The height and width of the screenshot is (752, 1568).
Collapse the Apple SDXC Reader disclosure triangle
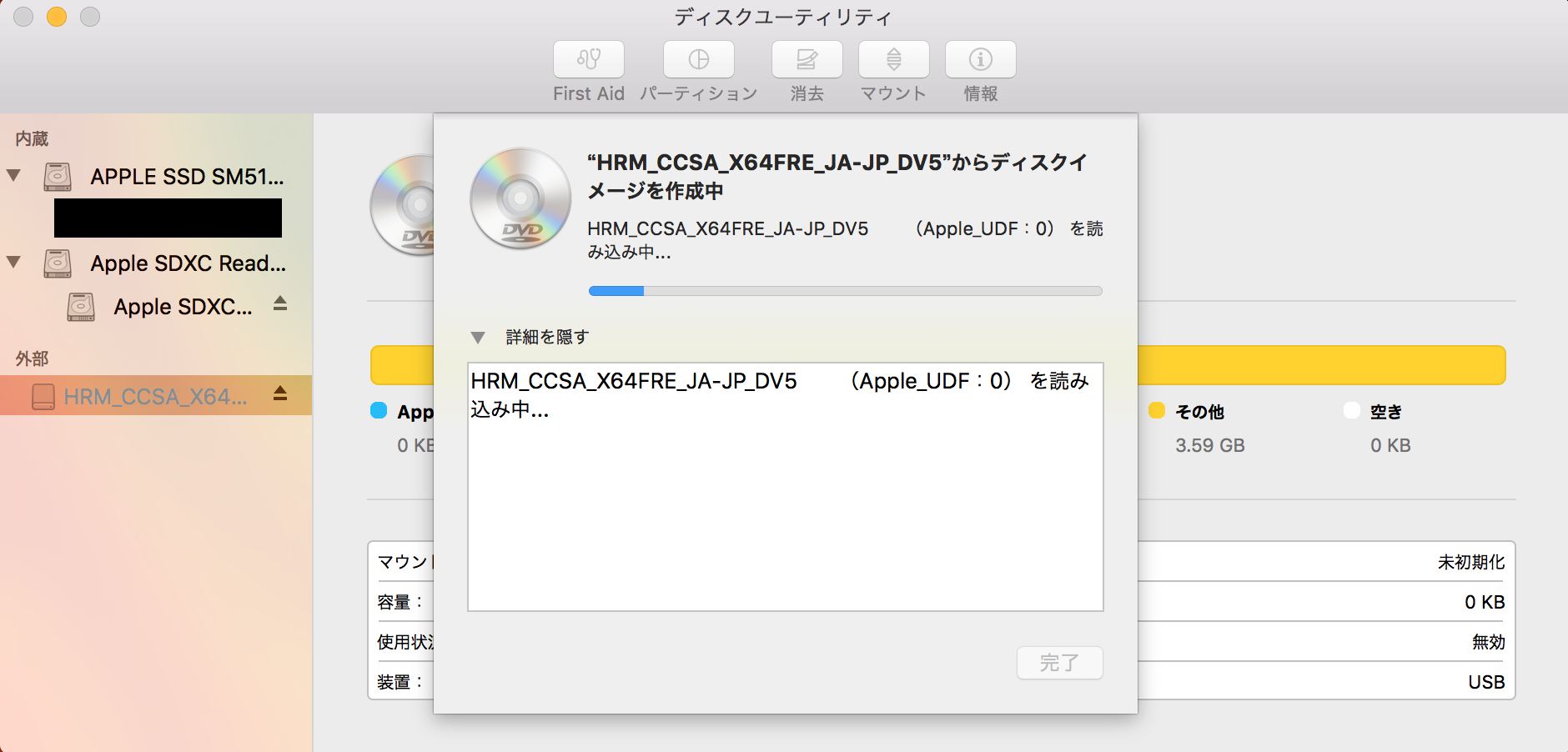(x=13, y=262)
